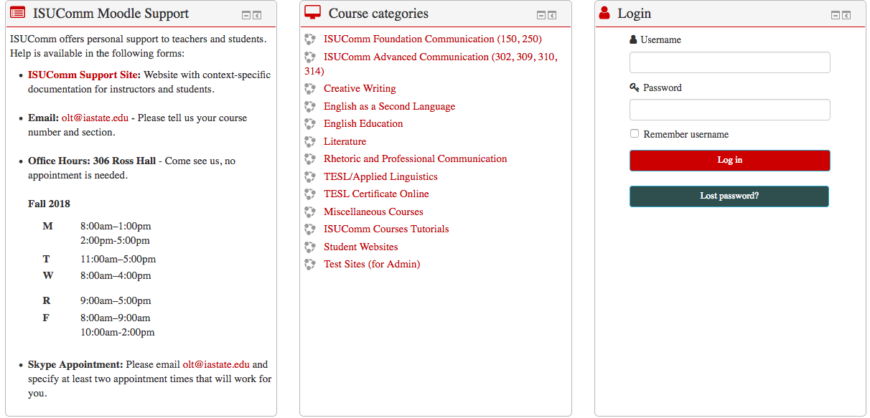Click into the Password field
870x418 pixels.
coord(729,110)
